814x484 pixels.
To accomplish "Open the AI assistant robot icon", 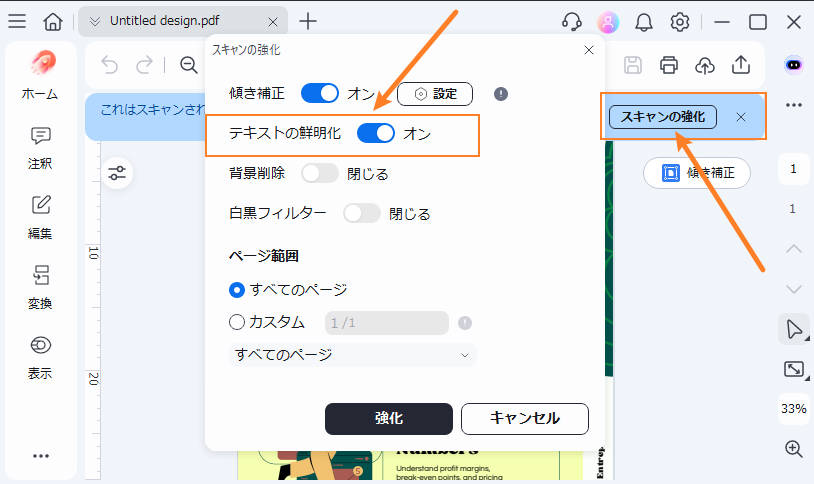I will coord(793,65).
